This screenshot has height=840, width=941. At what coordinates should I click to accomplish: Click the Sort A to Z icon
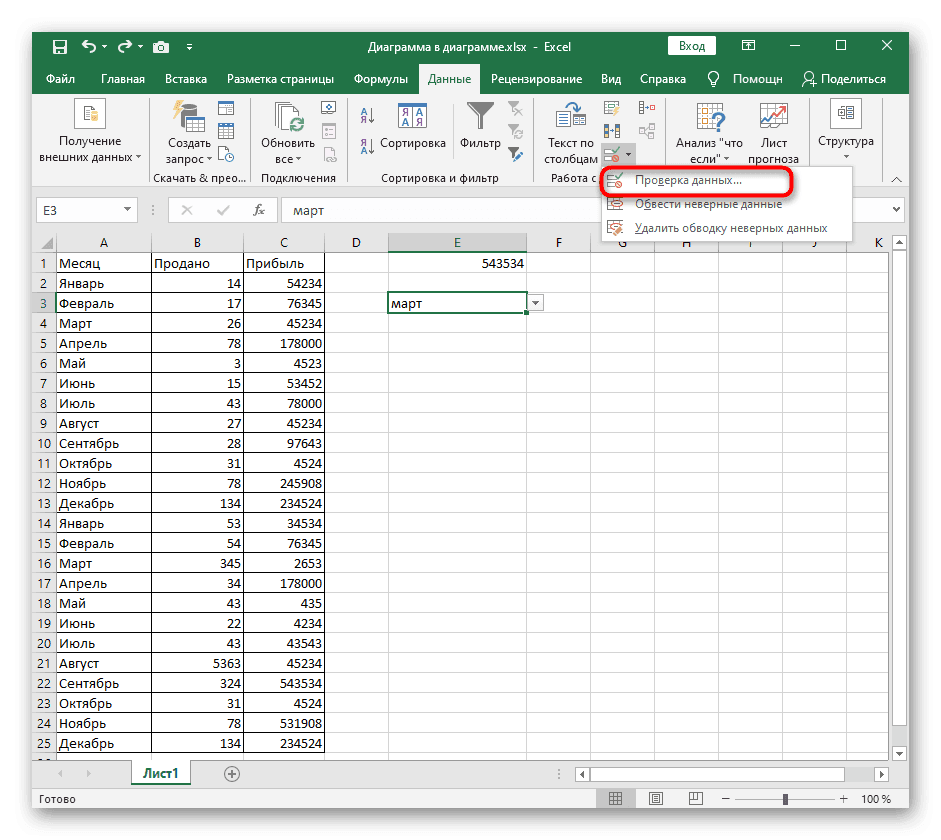point(366,117)
